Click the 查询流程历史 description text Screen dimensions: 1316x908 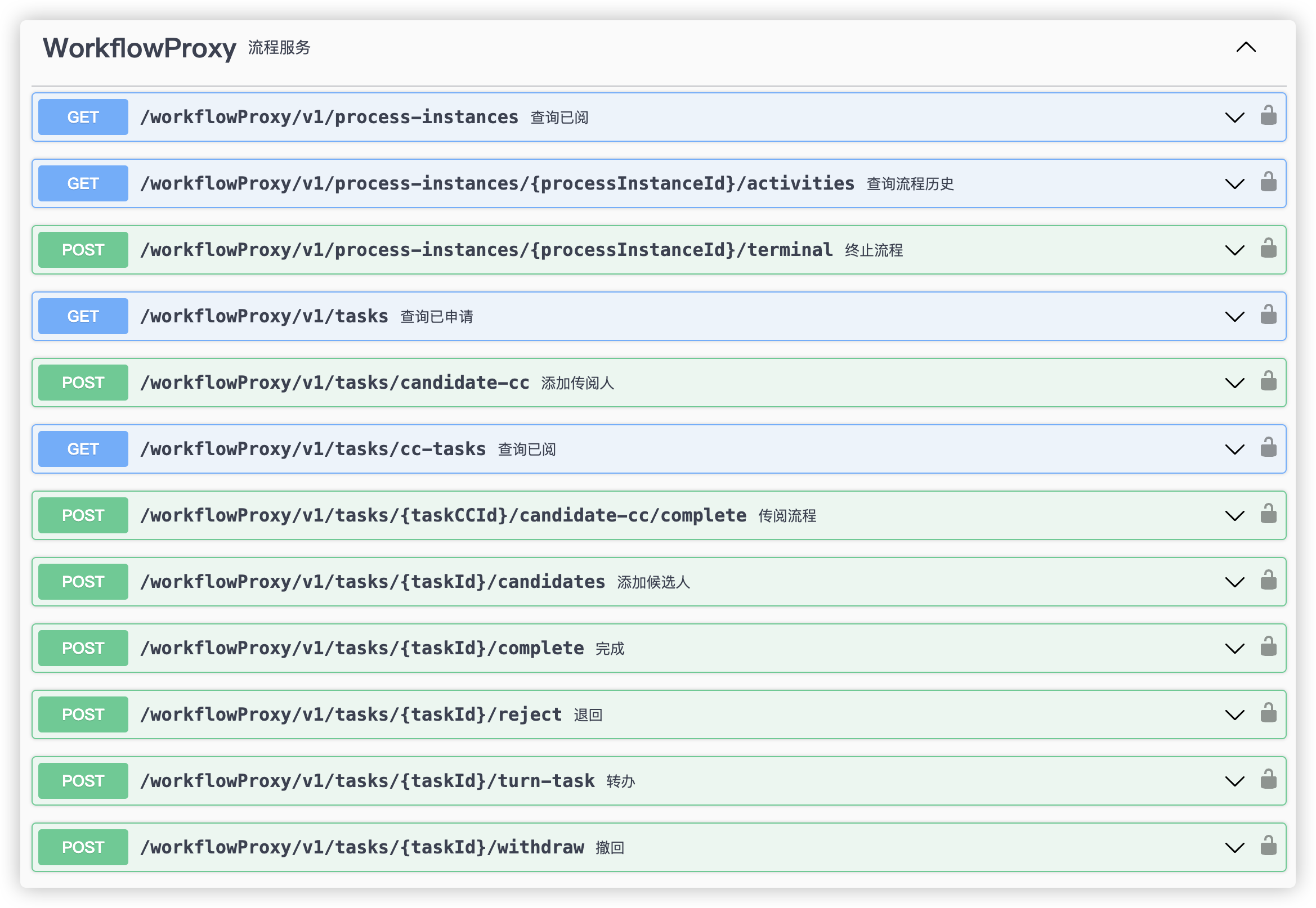click(910, 184)
